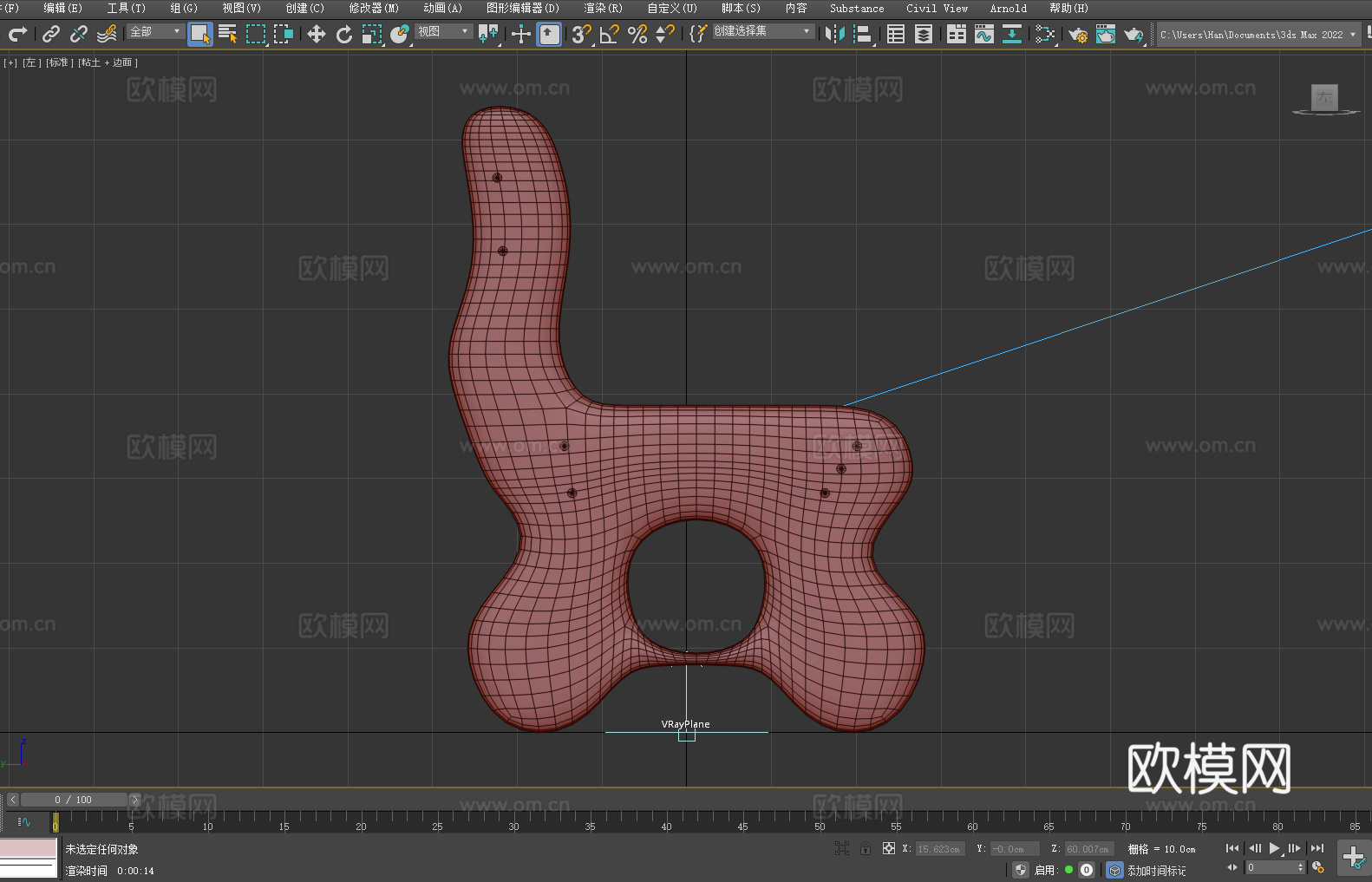The height and width of the screenshot is (882, 1372).
Task: Open the 帮助(H) menu
Action: tap(1068, 8)
